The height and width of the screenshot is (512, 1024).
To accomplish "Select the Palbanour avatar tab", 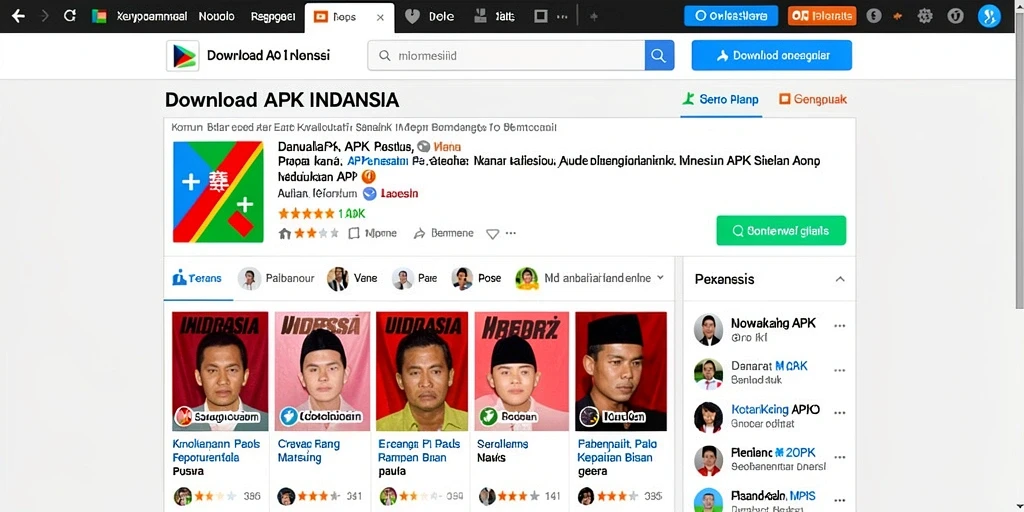I will 276,278.
